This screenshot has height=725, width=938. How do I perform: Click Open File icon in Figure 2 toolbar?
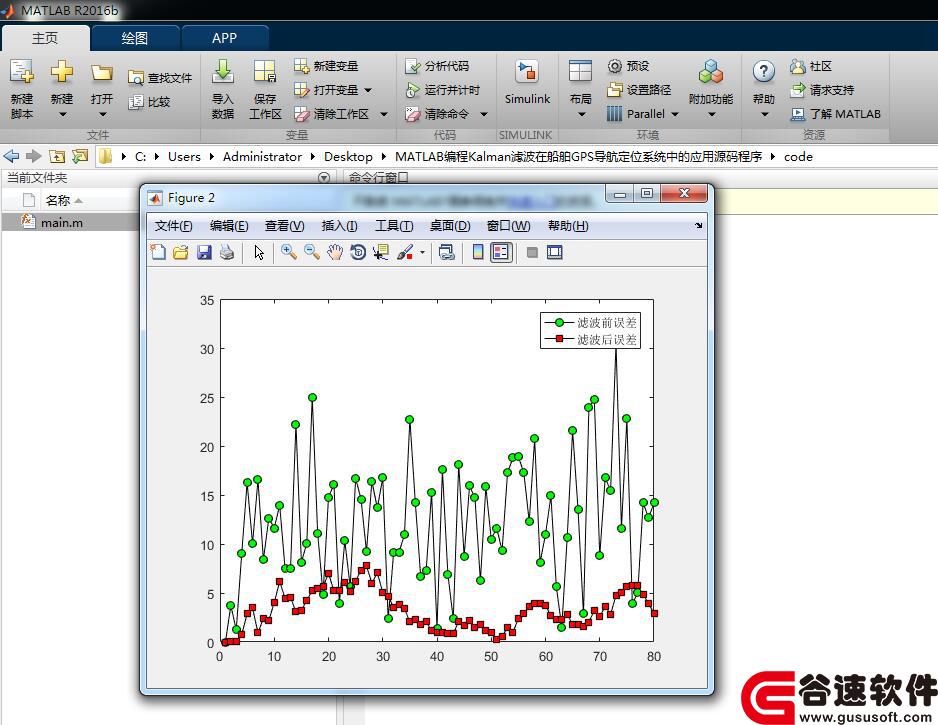(181, 252)
